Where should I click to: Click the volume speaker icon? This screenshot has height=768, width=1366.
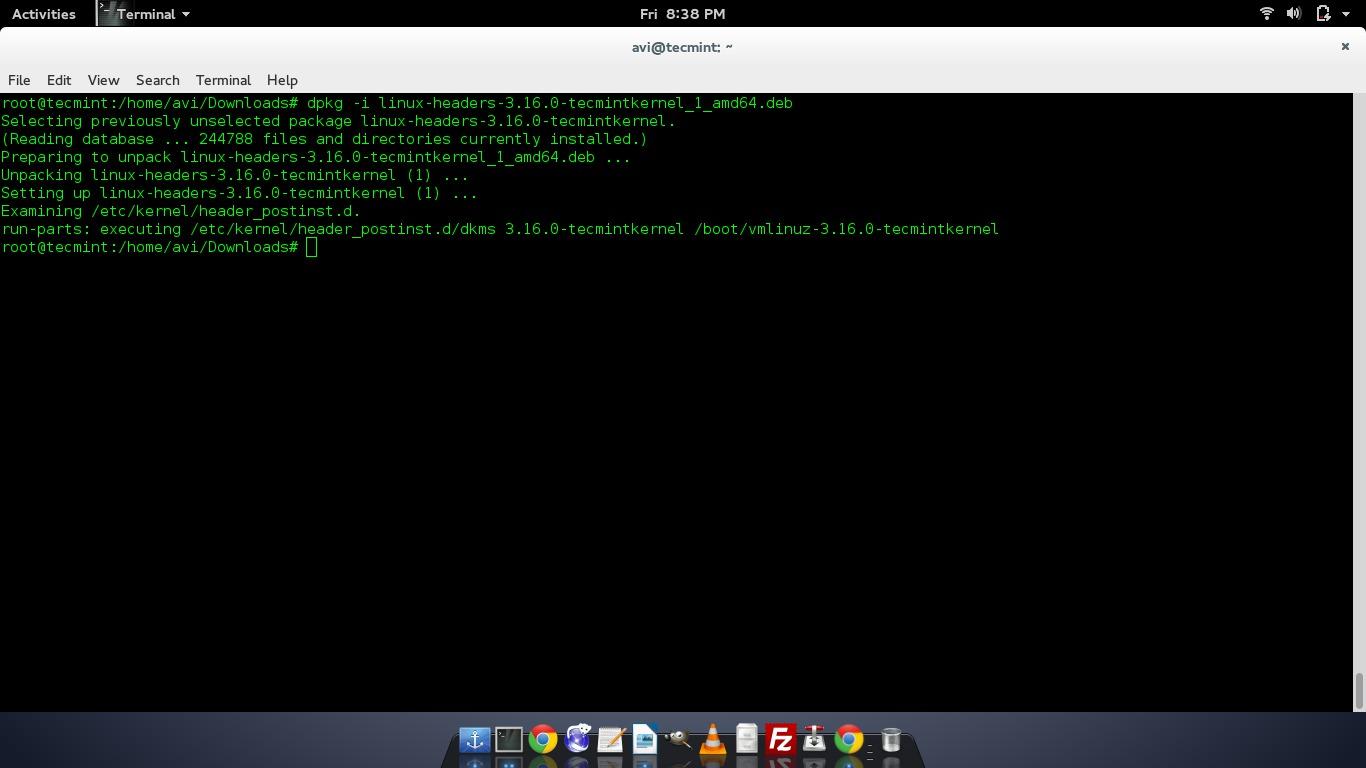point(1293,14)
